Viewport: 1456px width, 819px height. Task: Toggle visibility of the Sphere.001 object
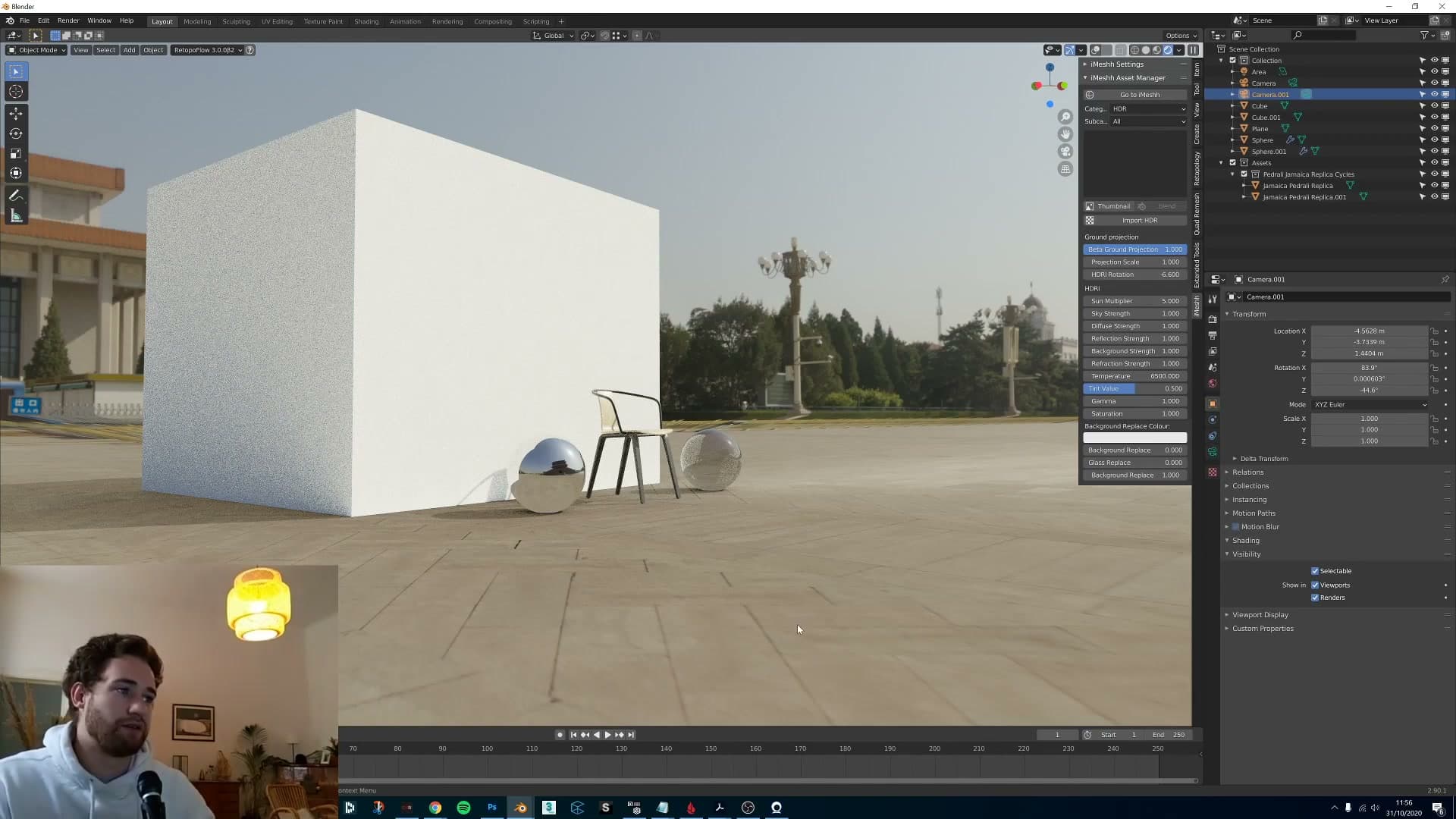coord(1434,152)
